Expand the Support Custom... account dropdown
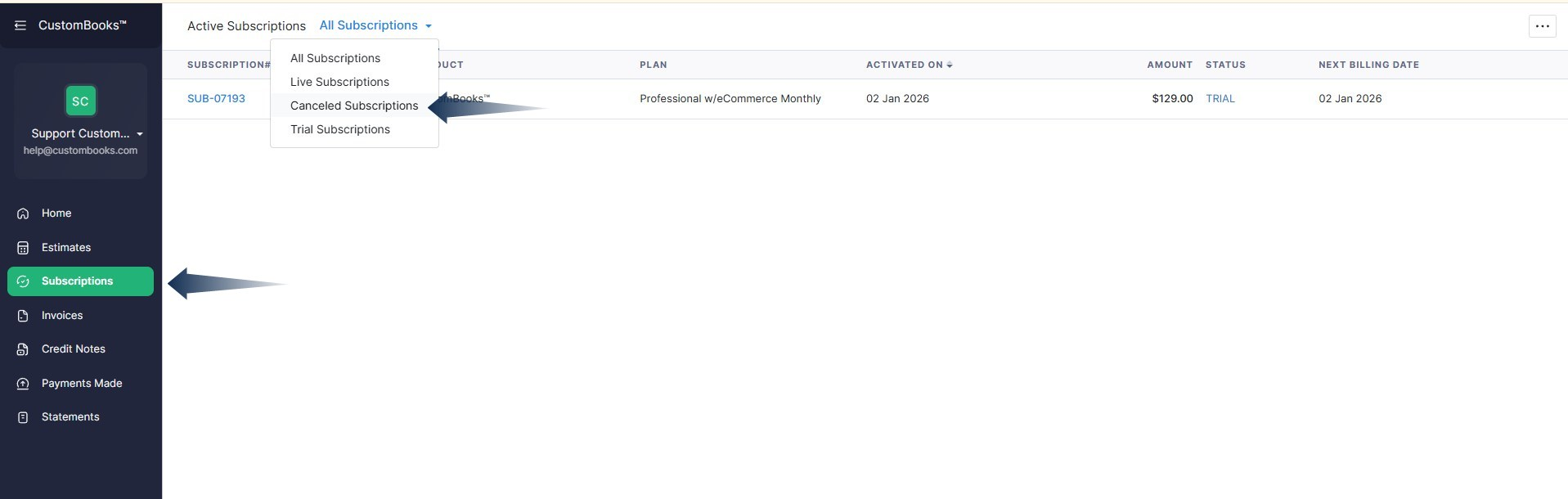This screenshot has height=499, width=1568. 140,133
